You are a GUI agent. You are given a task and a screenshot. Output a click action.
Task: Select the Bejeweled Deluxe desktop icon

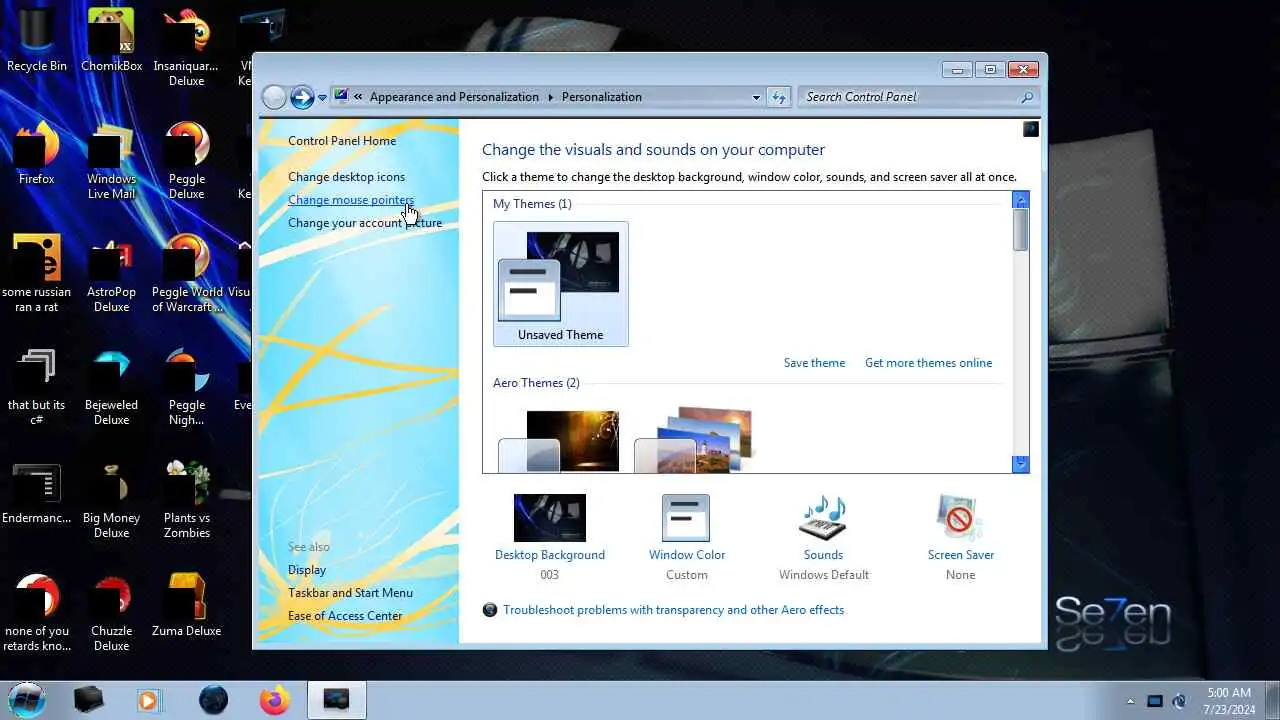[x=111, y=386]
